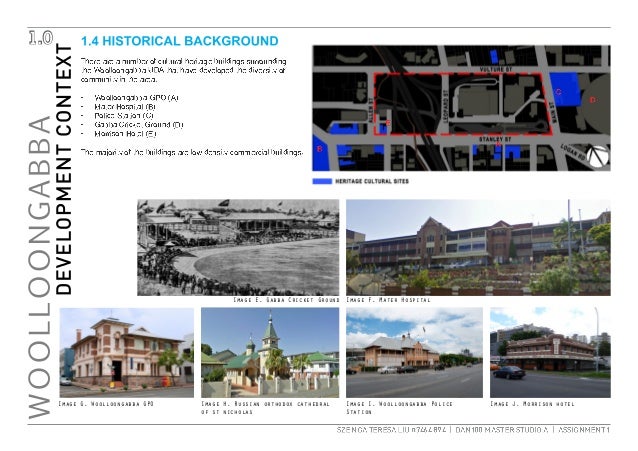Click caption 'Image G. Woolloongabba GPO'
This screenshot has width=638, height=451.
pyautogui.click(x=106, y=404)
